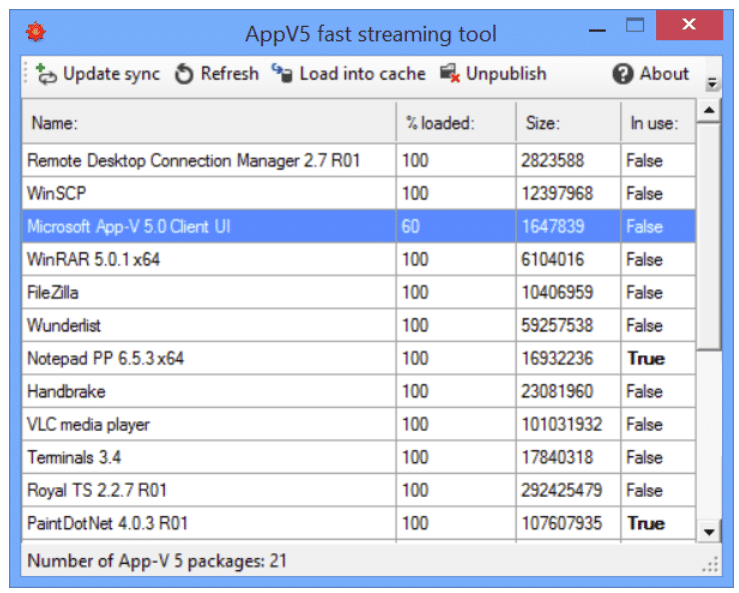Image resolution: width=739 pixels, height=593 pixels.
Task: Click 100 in the FileZilla row
Action: (x=415, y=293)
